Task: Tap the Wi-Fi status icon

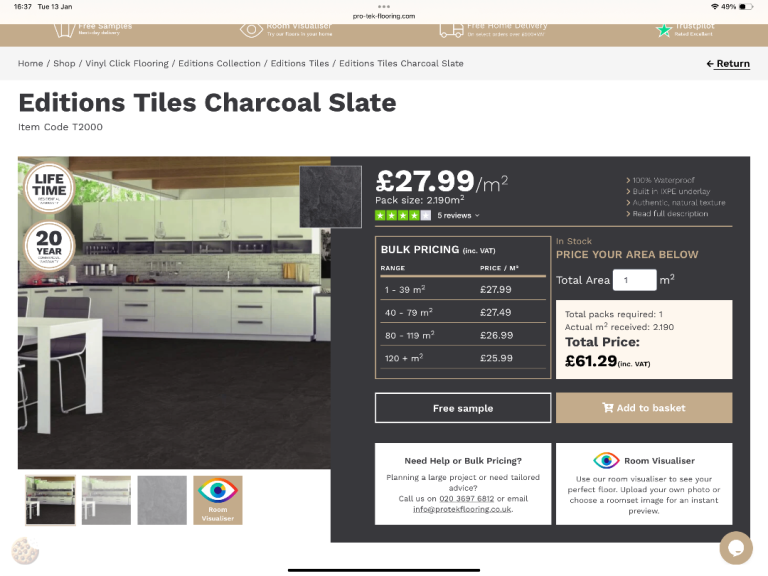Action: click(x=715, y=6)
